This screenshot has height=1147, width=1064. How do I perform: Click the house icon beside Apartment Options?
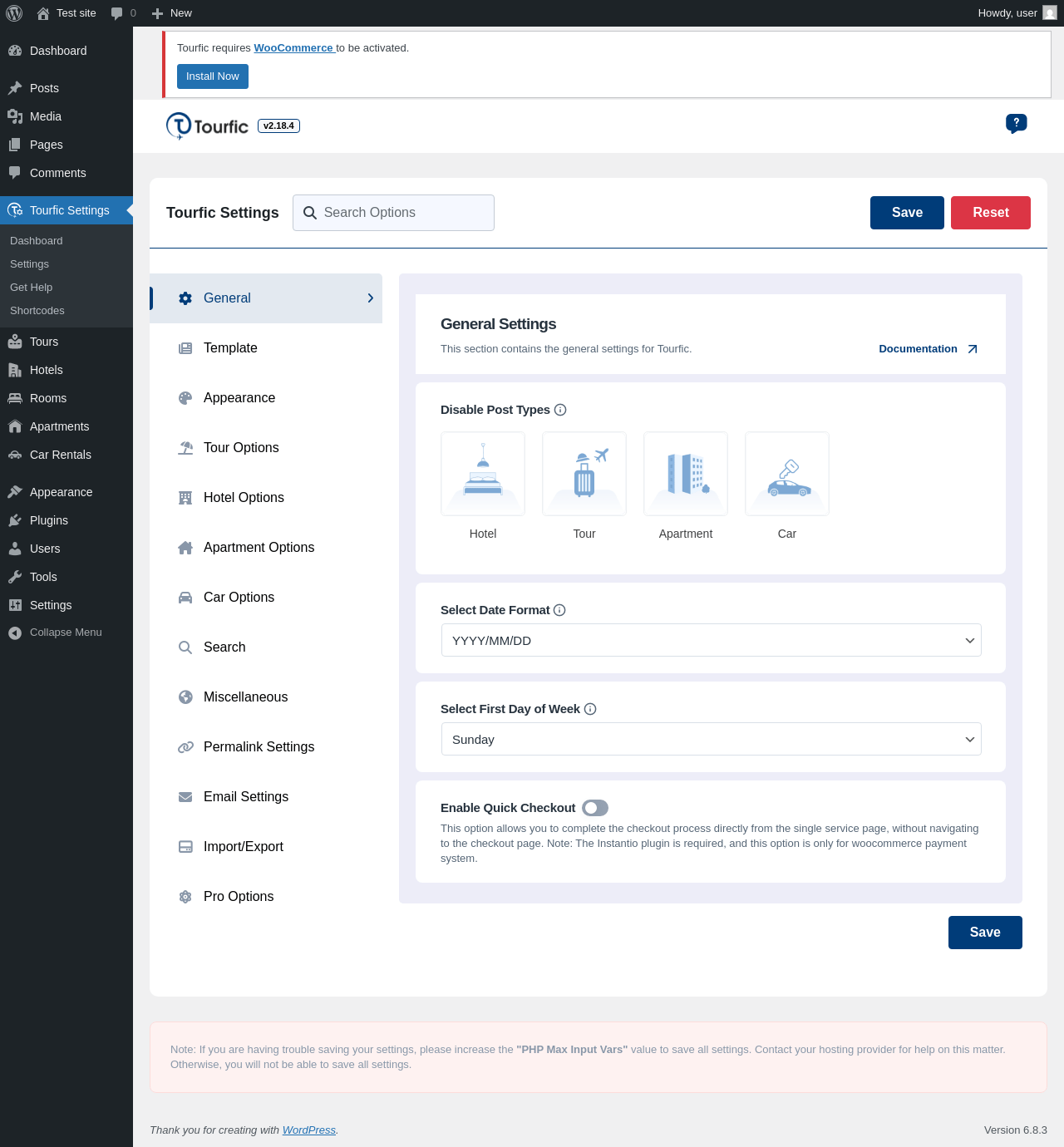[185, 548]
